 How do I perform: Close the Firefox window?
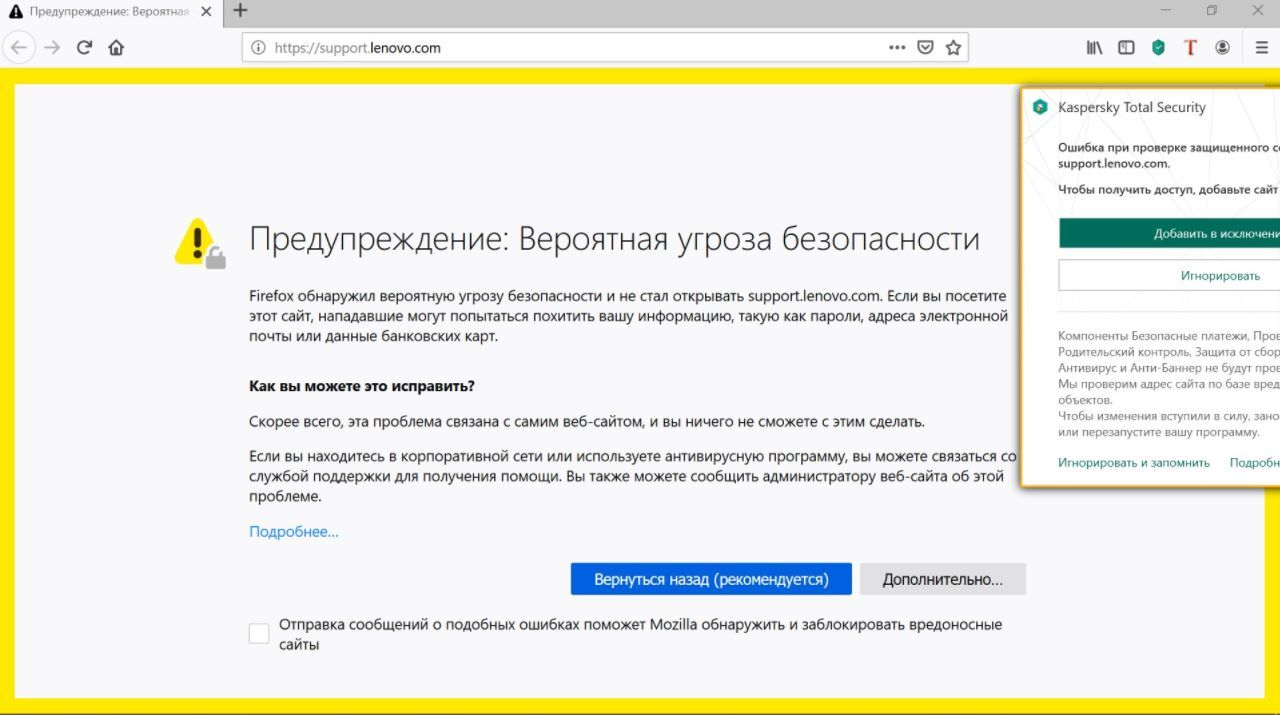click(x=1257, y=10)
